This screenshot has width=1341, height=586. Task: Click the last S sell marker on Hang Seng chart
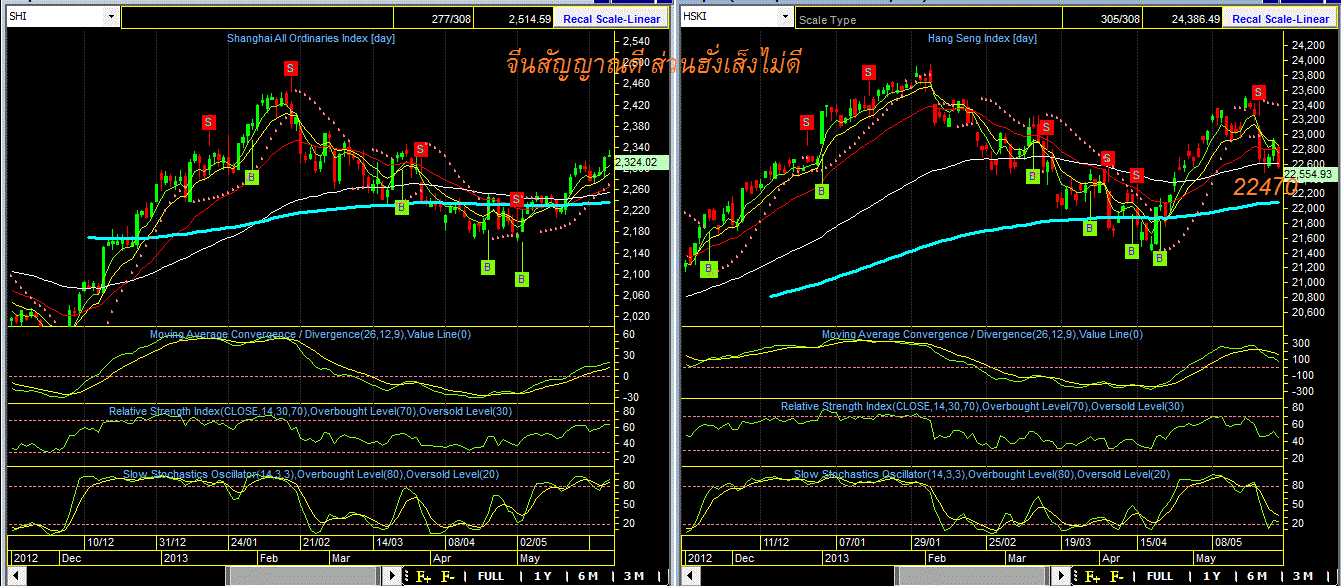pyautogui.click(x=1258, y=92)
